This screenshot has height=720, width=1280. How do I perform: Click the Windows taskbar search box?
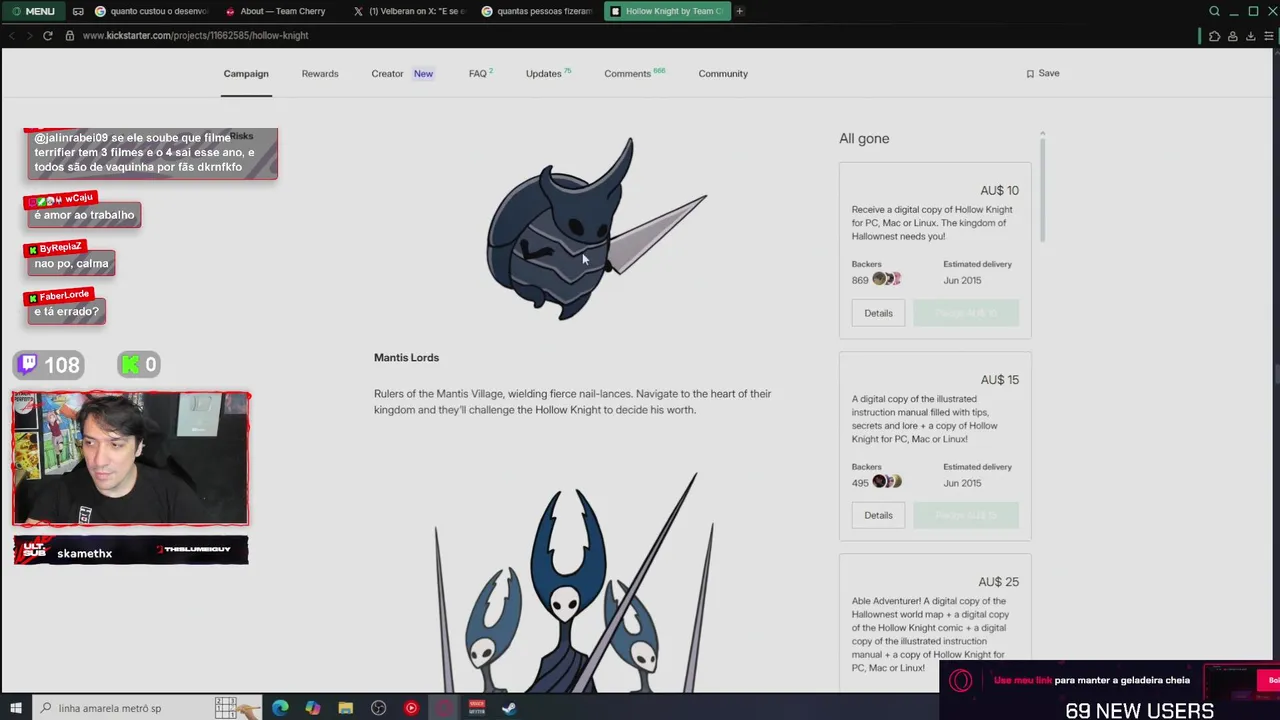[x=147, y=708]
